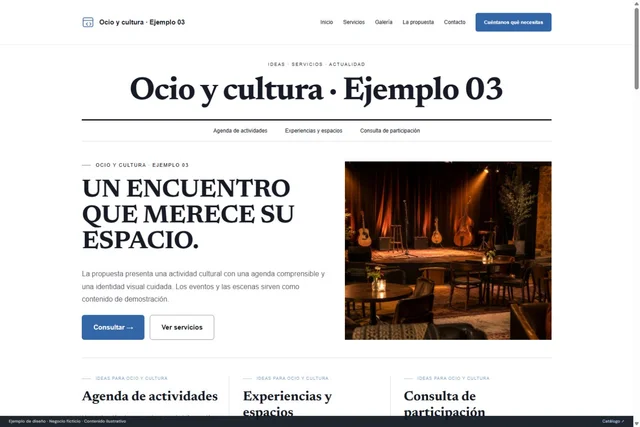Click the Cuéntanos qué necesitas button
640x427 pixels.
[x=513, y=22]
